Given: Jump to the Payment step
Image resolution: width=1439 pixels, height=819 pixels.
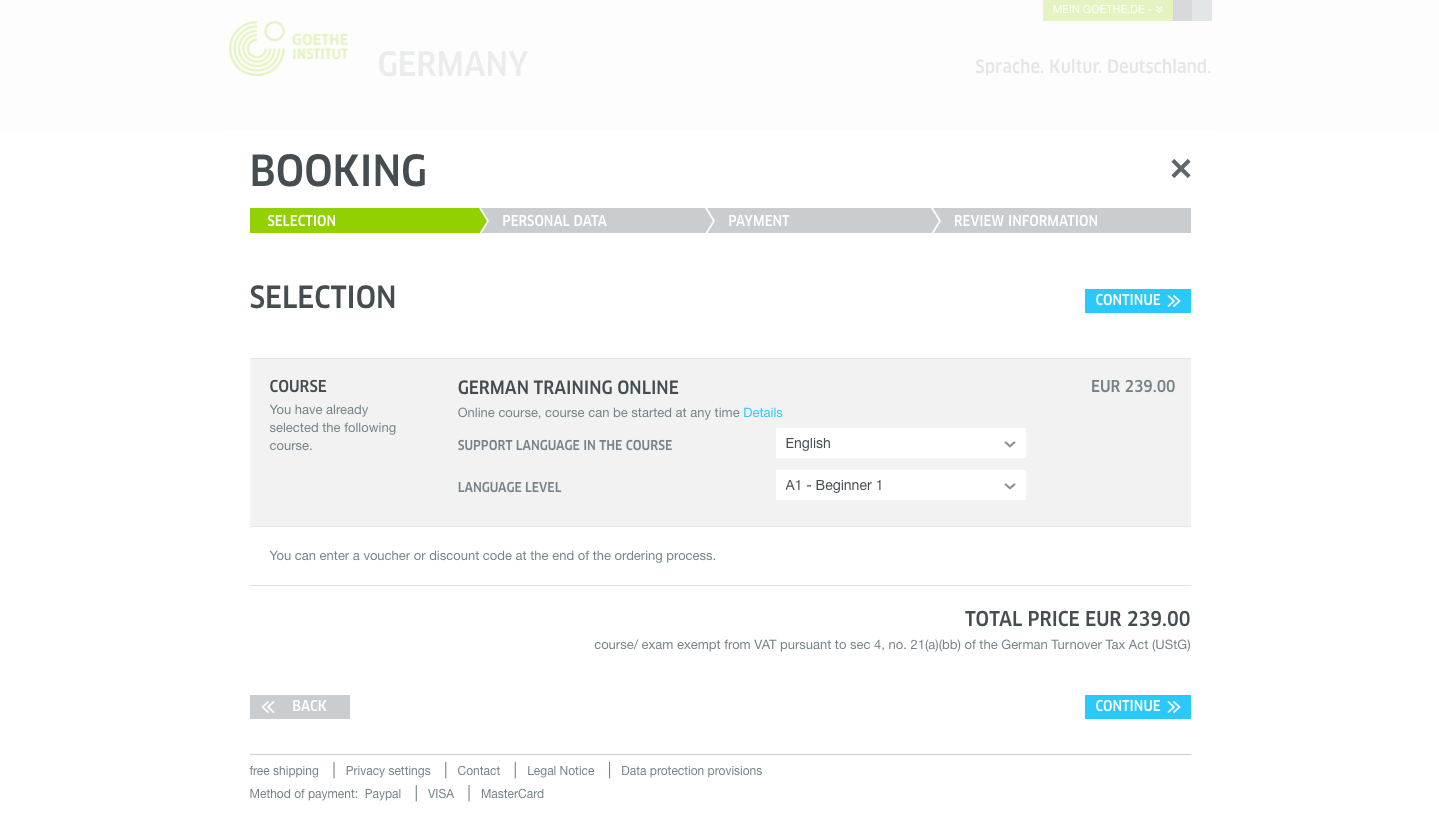Looking at the screenshot, I should [819, 221].
